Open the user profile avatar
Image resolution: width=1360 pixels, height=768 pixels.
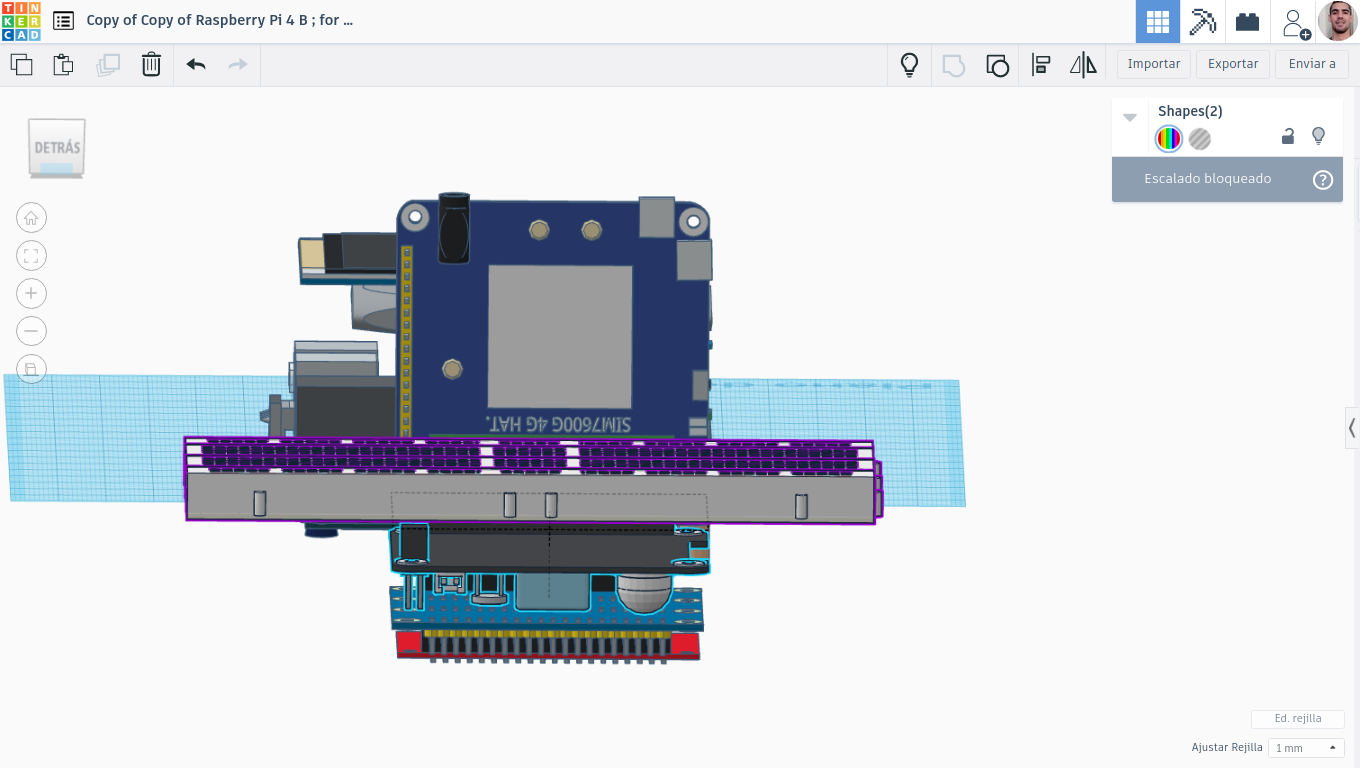[1338, 21]
